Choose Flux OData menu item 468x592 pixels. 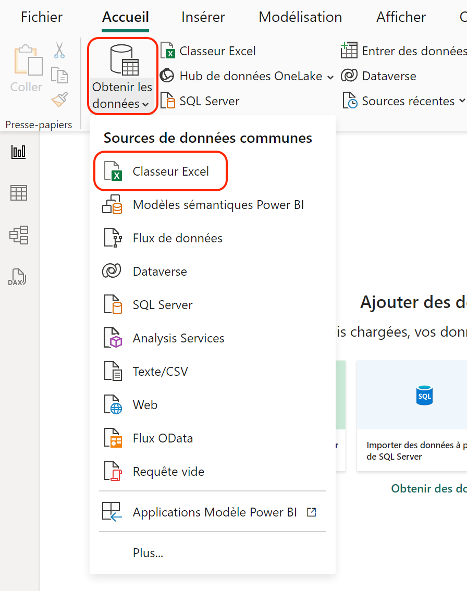coord(212,438)
